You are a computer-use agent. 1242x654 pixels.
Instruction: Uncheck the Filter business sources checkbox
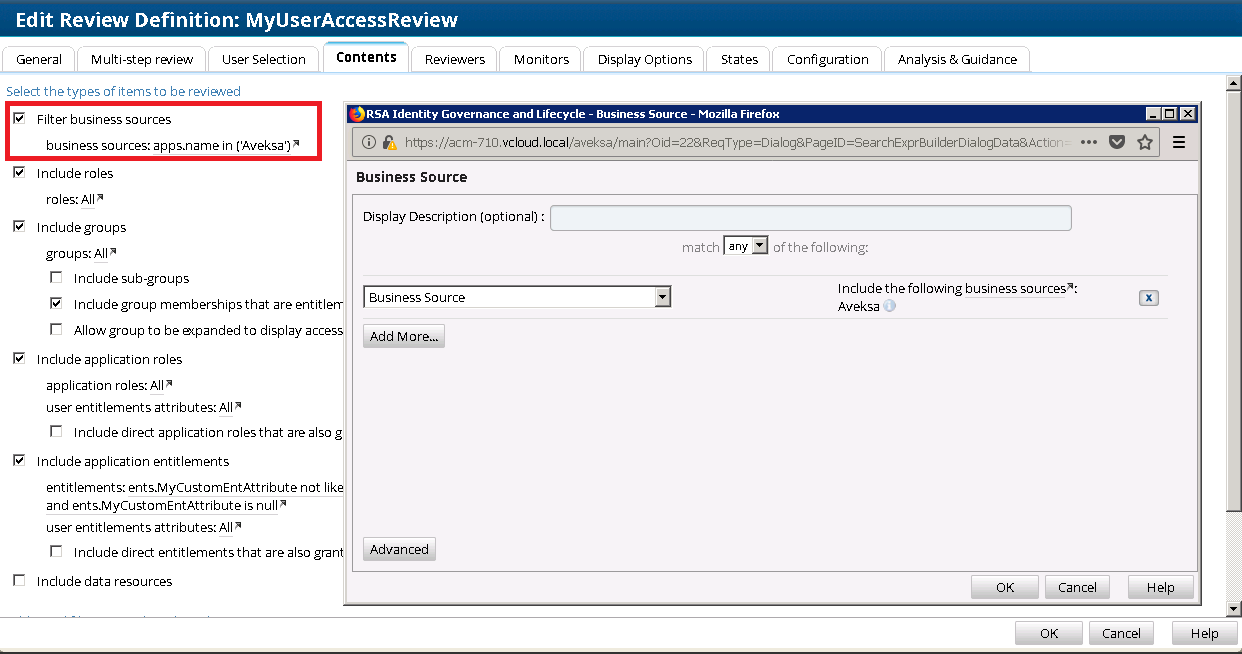click(19, 119)
